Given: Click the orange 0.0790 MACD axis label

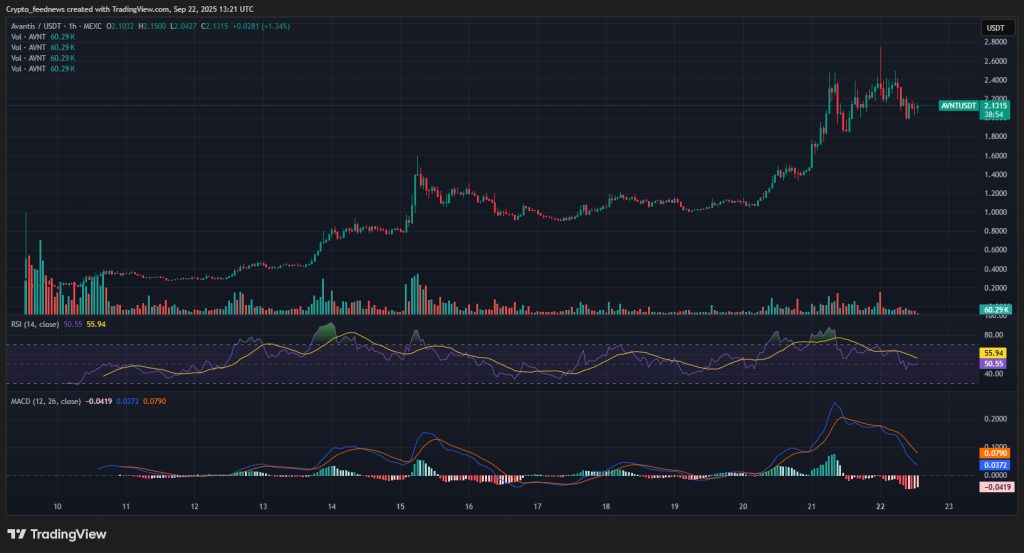Looking at the screenshot, I should point(994,453).
